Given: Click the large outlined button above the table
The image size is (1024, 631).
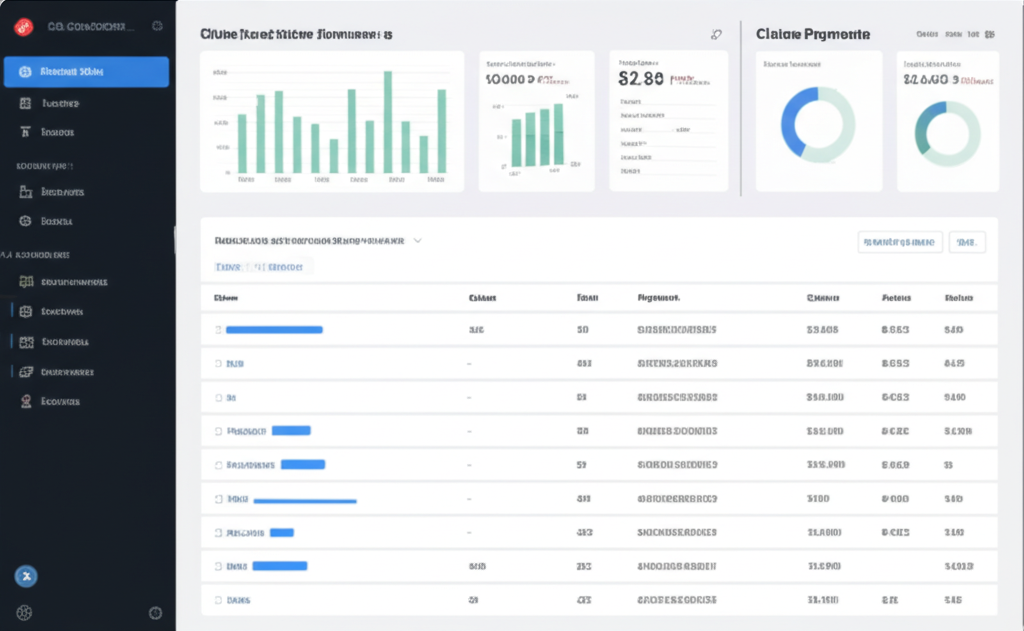Looking at the screenshot, I should (x=897, y=241).
